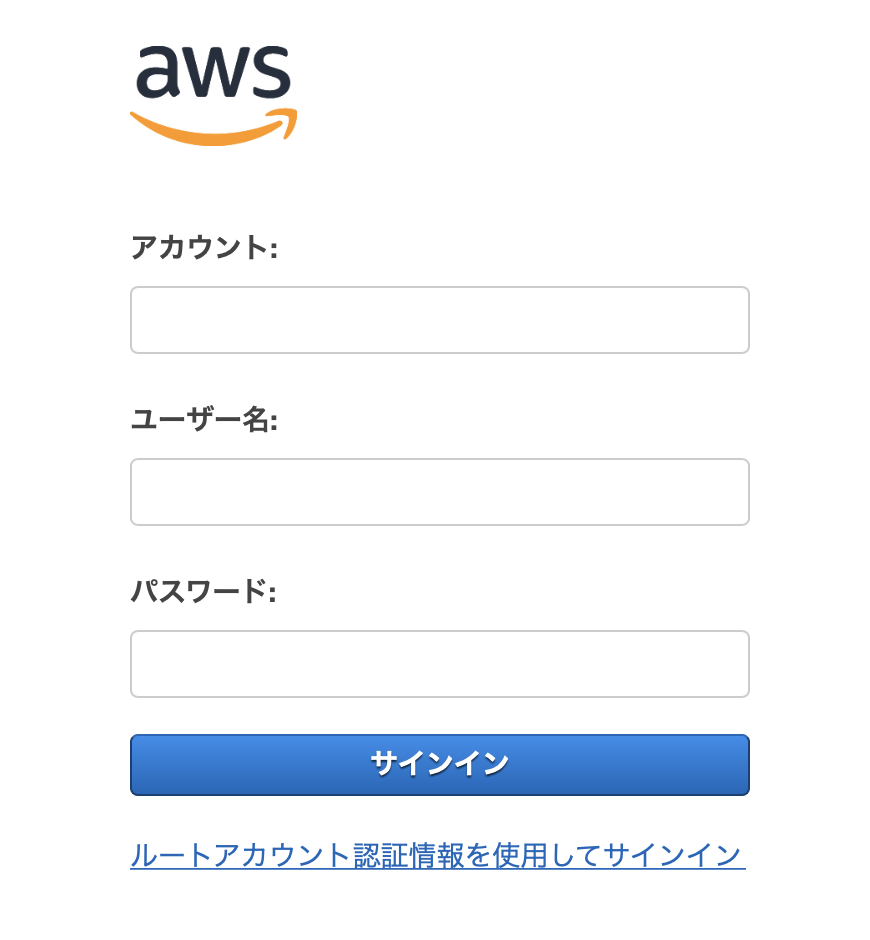
Task: Activate the blue sign-in button
Action: click(439, 764)
